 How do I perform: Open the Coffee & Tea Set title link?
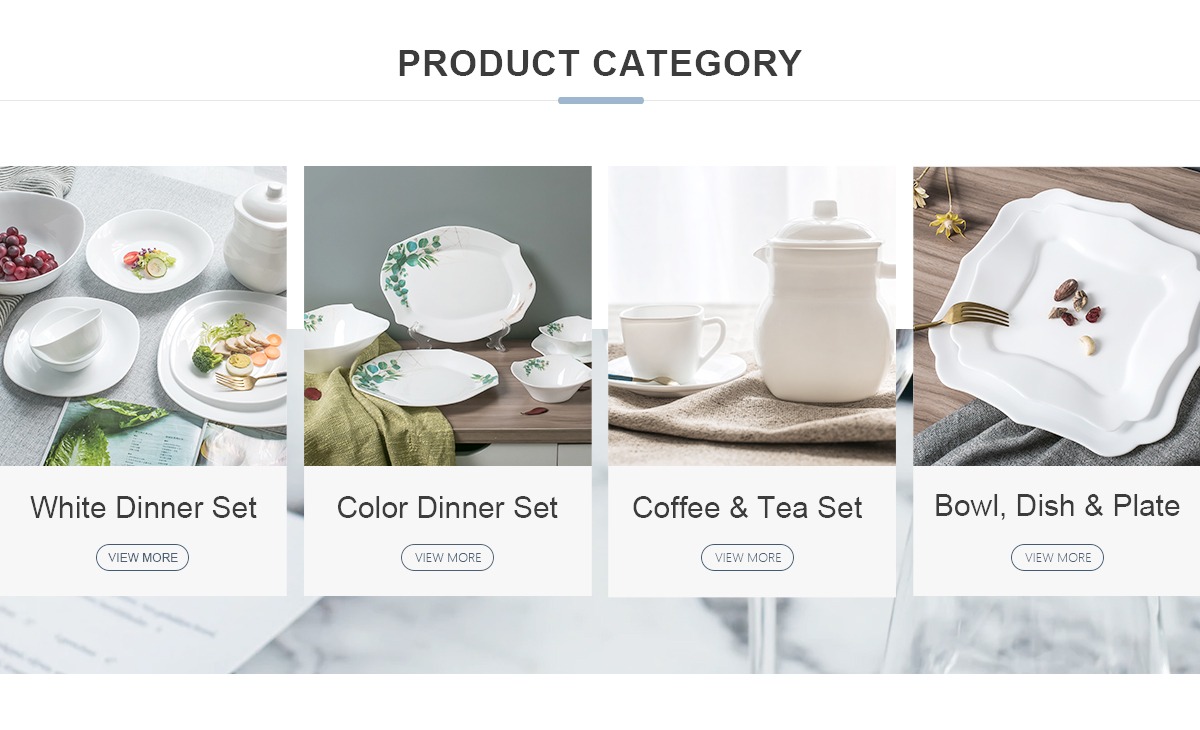(x=747, y=507)
